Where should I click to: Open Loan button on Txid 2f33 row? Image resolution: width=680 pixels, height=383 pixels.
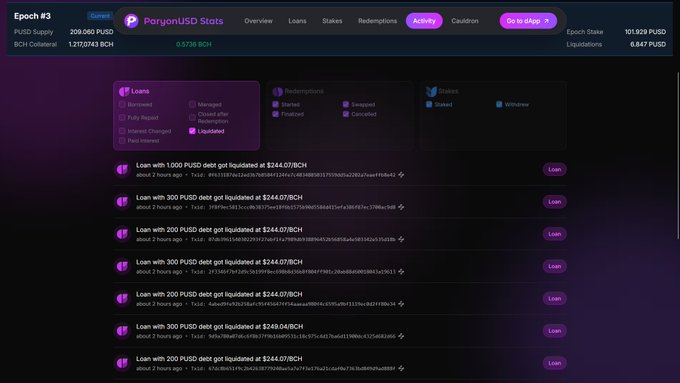click(x=555, y=266)
